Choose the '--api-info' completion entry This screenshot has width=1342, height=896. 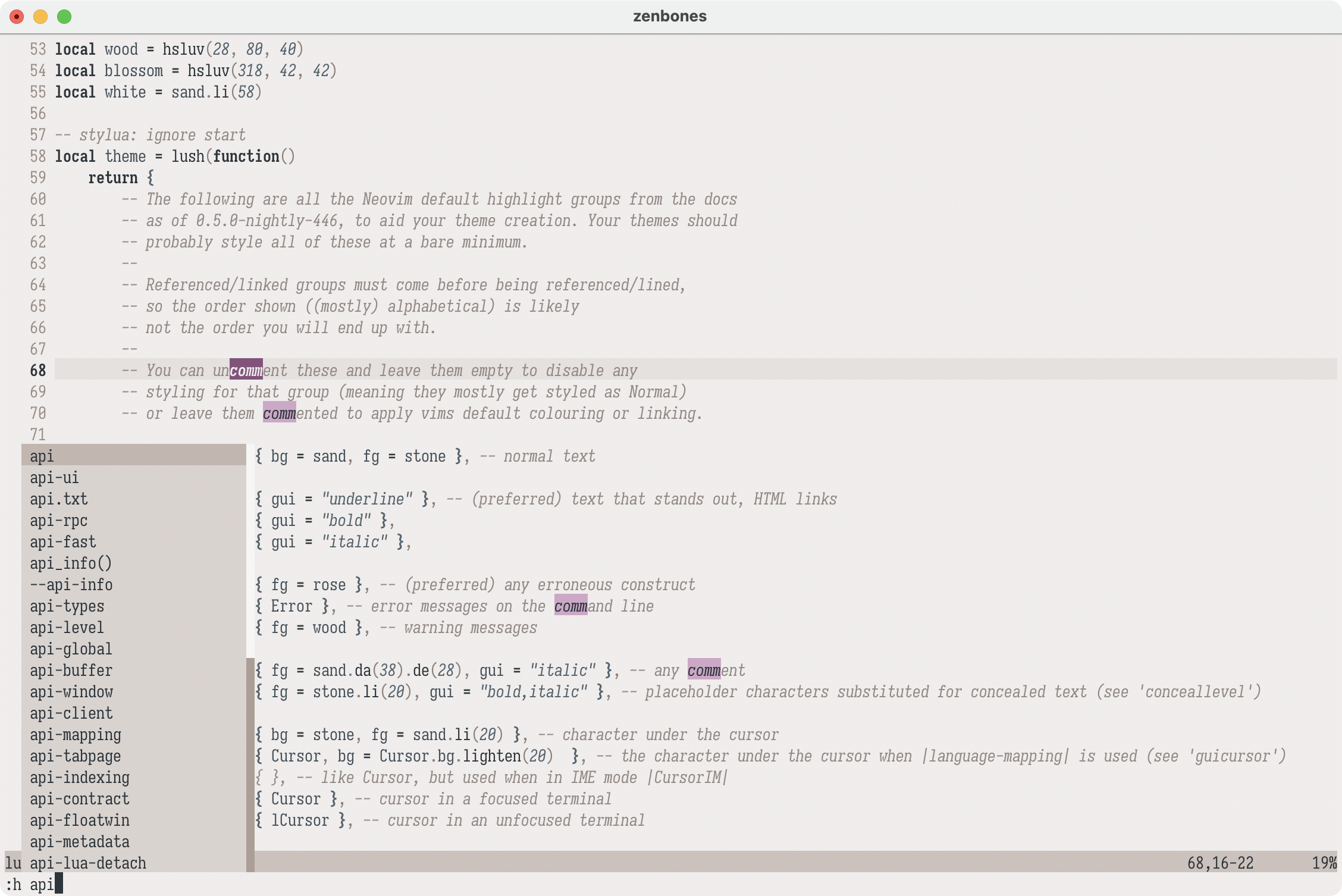click(71, 585)
